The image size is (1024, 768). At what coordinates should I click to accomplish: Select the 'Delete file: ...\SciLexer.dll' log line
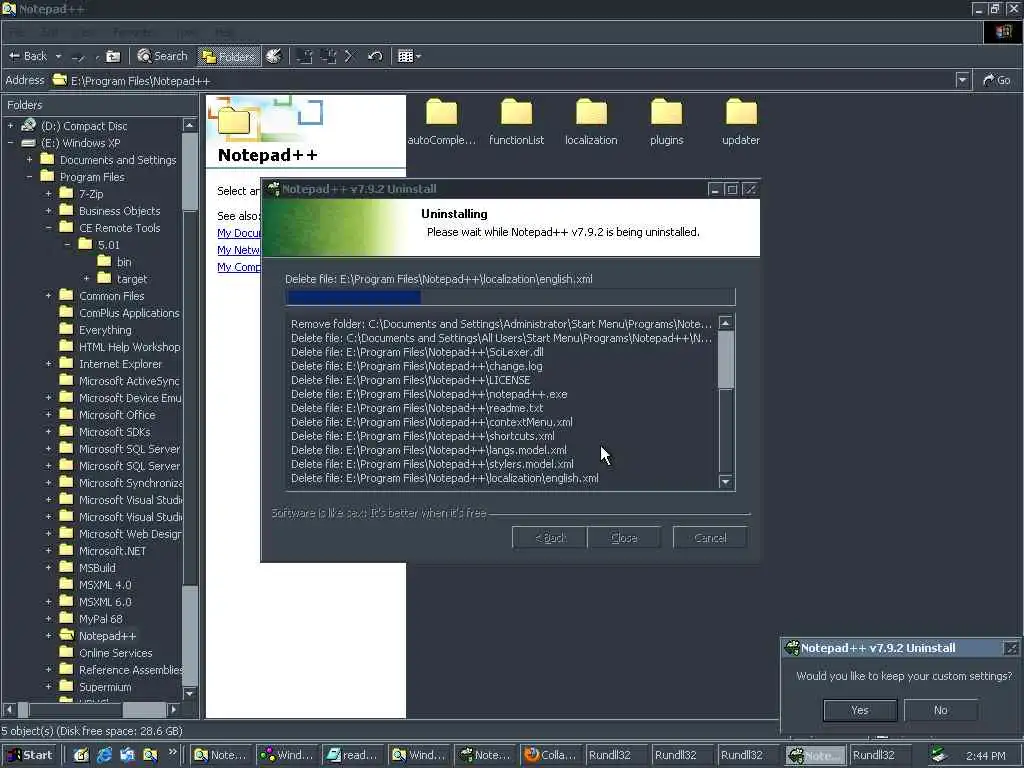pyautogui.click(x=417, y=351)
